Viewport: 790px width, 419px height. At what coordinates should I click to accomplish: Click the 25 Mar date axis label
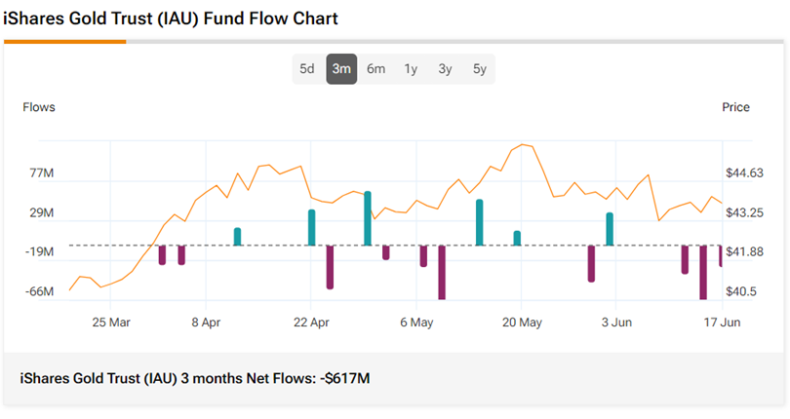coord(111,322)
